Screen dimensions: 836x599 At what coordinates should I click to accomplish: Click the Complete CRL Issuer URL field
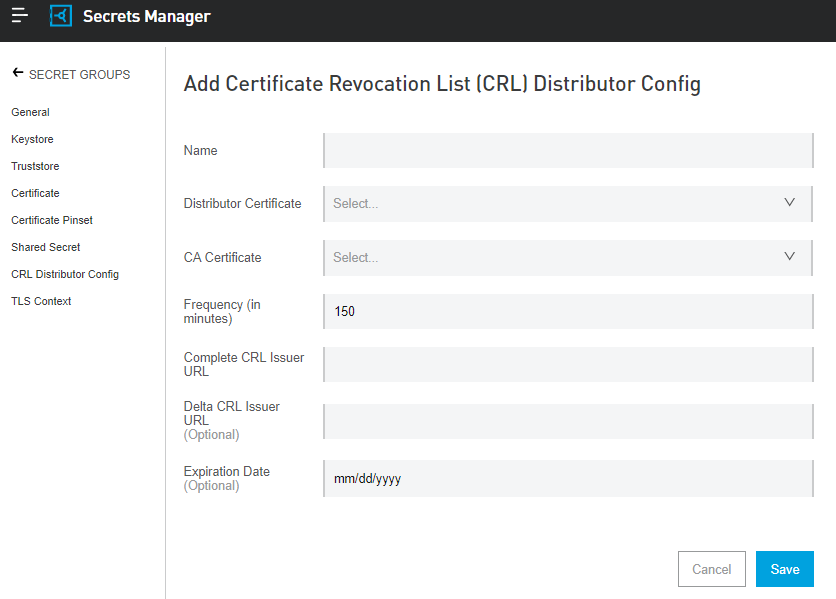(x=568, y=365)
